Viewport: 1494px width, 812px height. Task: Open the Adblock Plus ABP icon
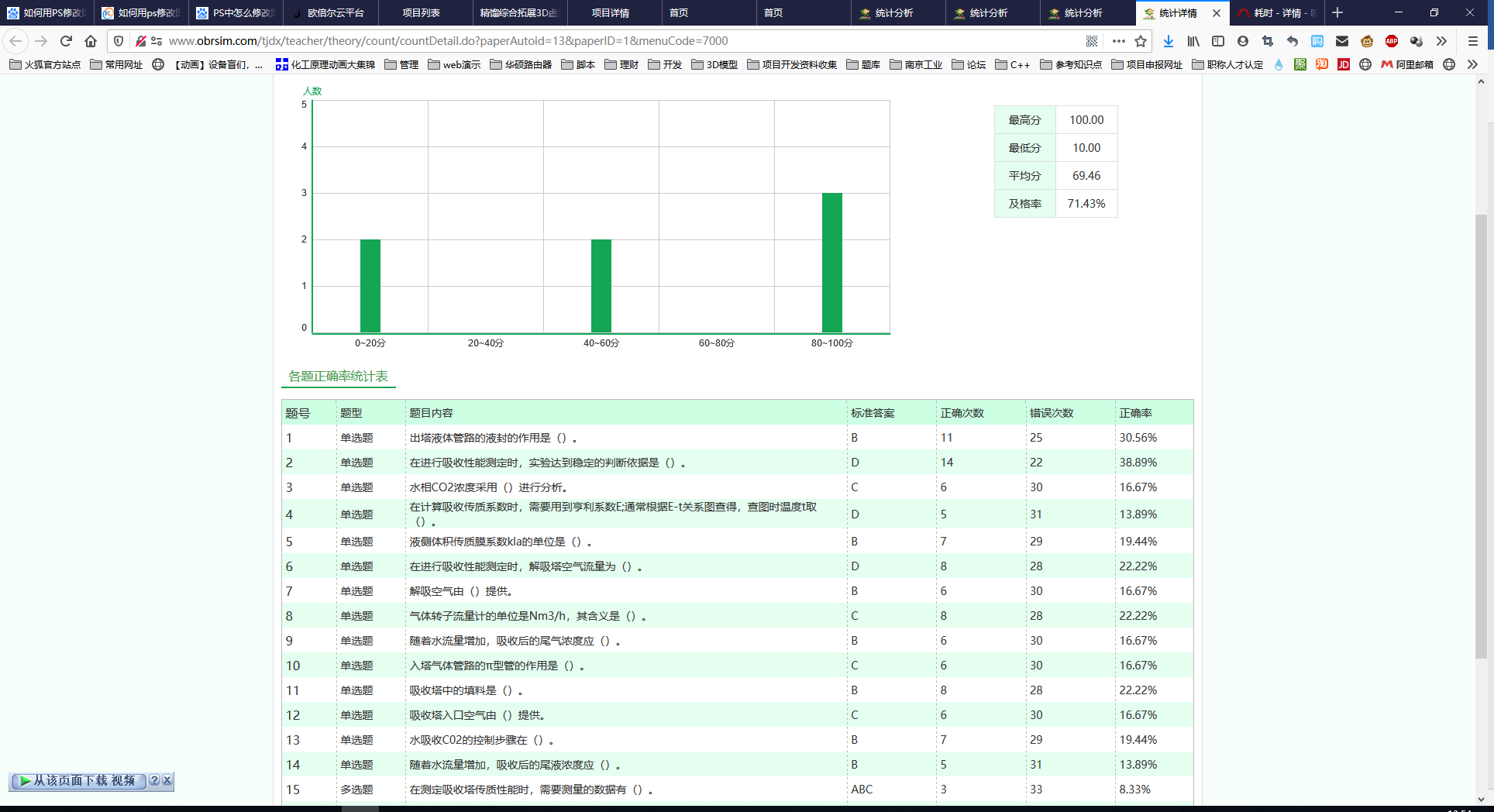[1392, 41]
